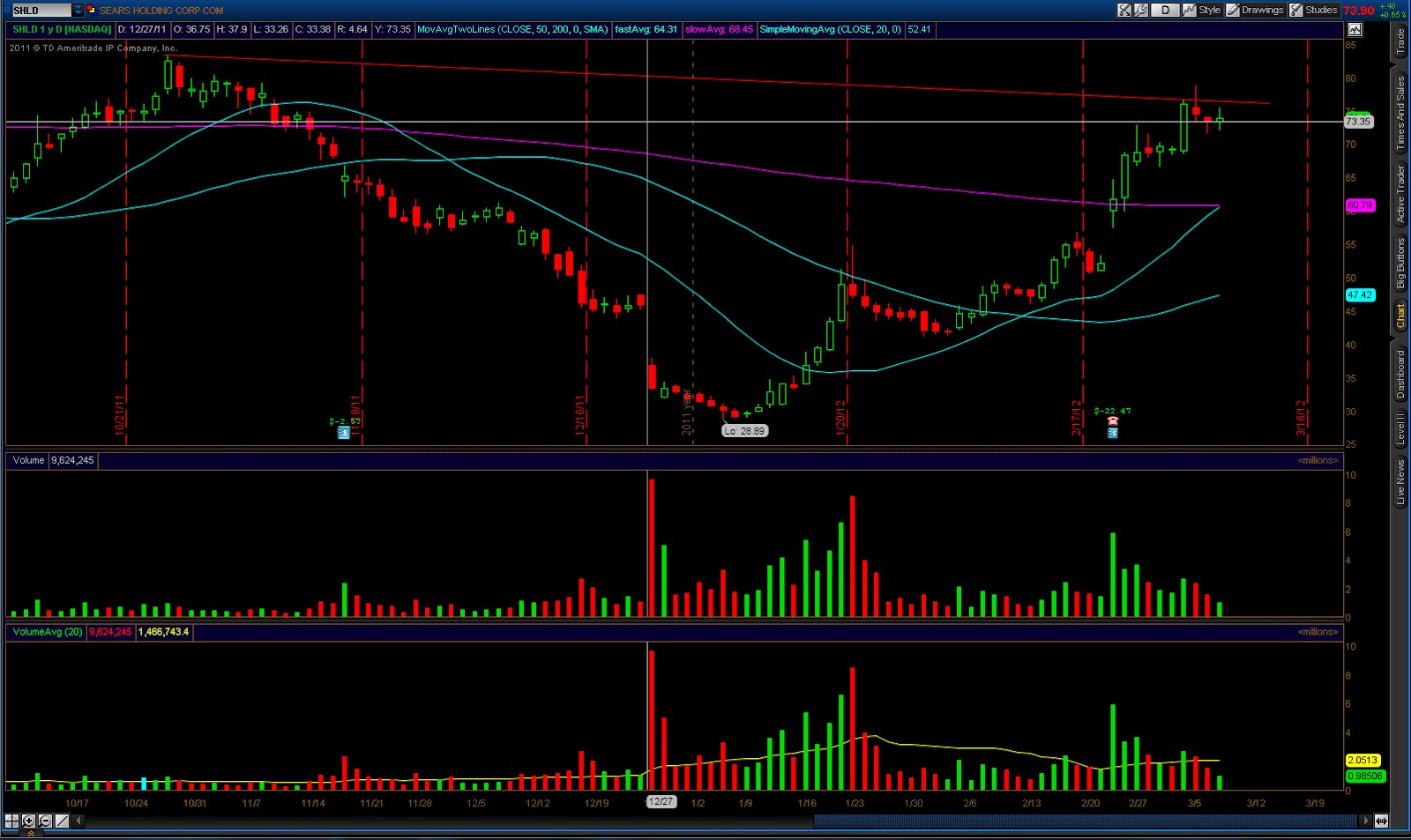This screenshot has height=840, width=1411.
Task: Click the SimpleMovingAvg study label
Action: tap(830, 29)
